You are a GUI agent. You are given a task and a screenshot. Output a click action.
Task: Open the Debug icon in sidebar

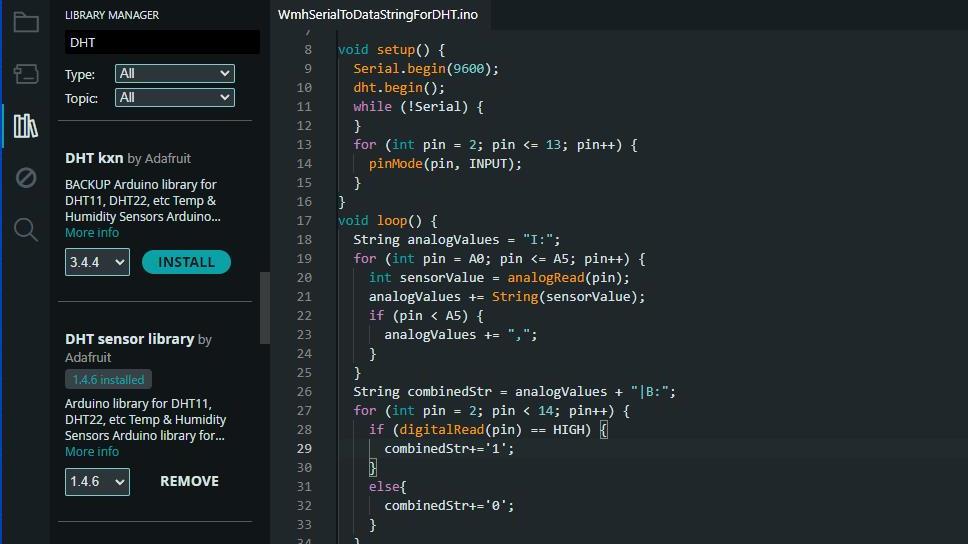[26, 178]
